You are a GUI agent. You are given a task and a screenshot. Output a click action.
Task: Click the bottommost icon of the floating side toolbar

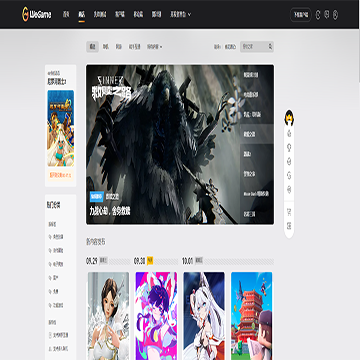point(289,226)
